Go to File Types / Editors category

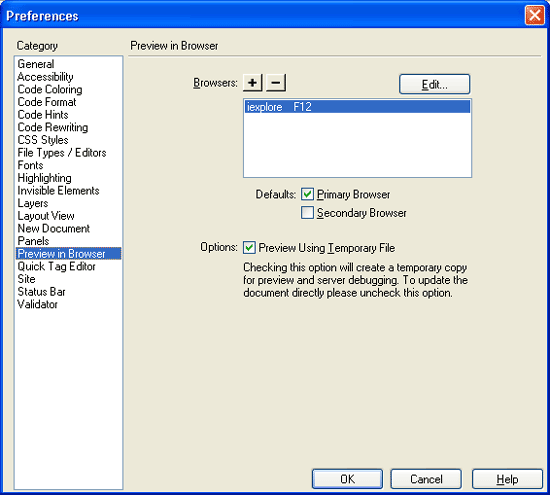(x=62, y=153)
